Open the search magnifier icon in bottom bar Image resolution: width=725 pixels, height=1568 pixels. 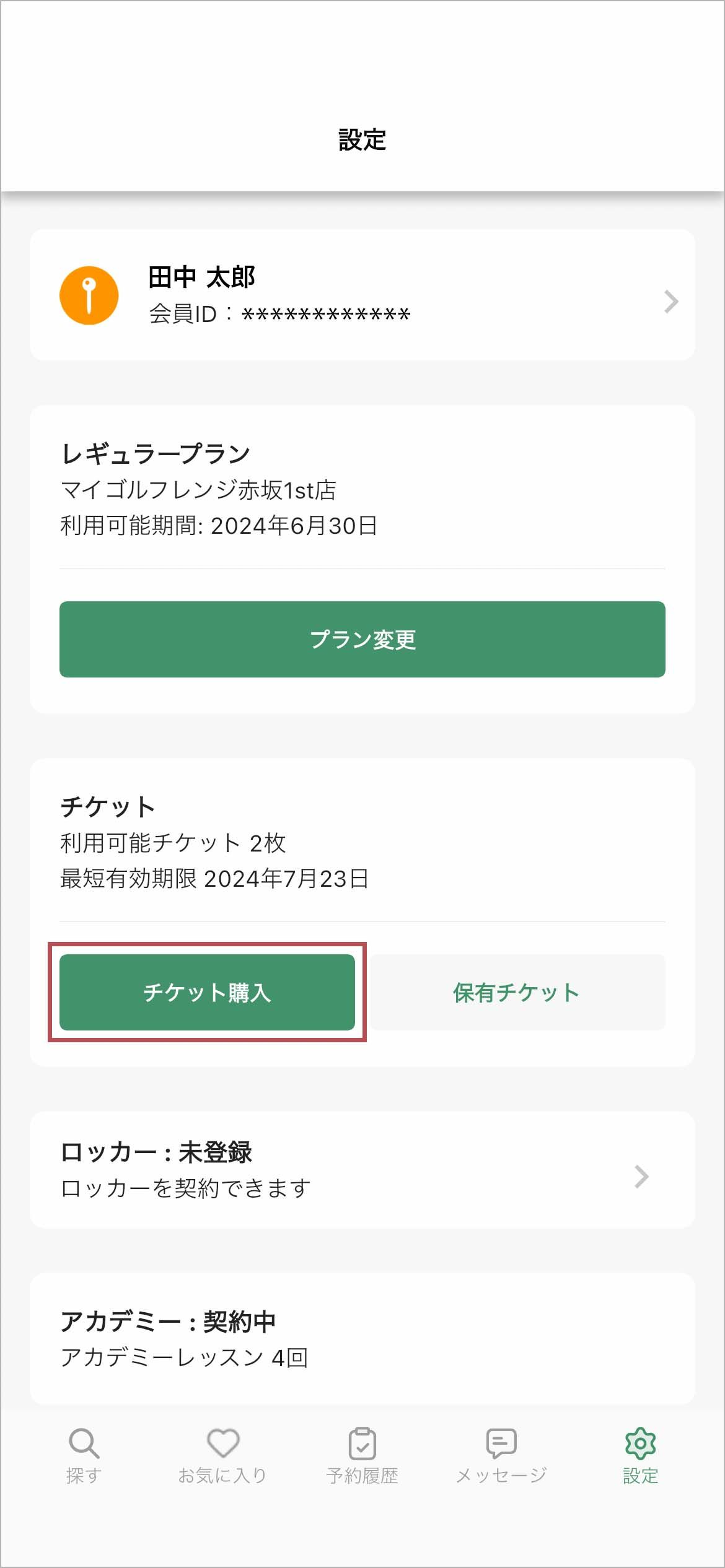(84, 1443)
